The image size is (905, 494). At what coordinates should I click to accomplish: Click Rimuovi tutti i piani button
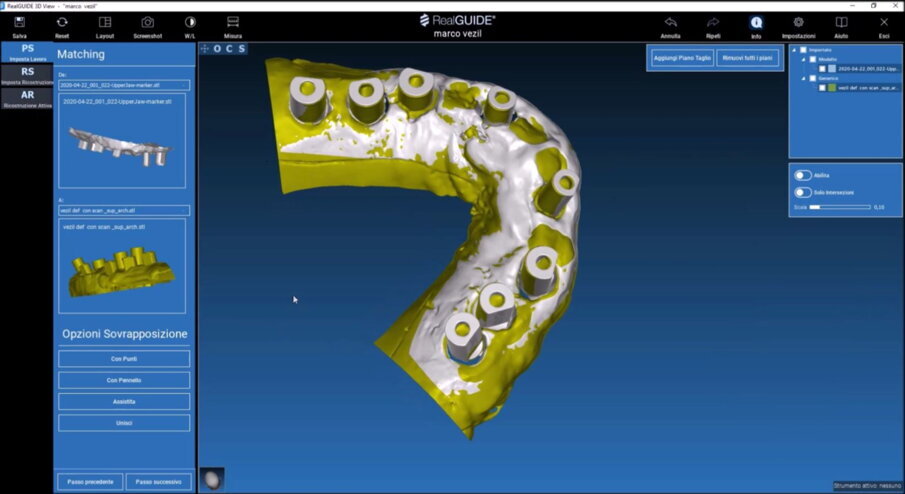coord(747,58)
